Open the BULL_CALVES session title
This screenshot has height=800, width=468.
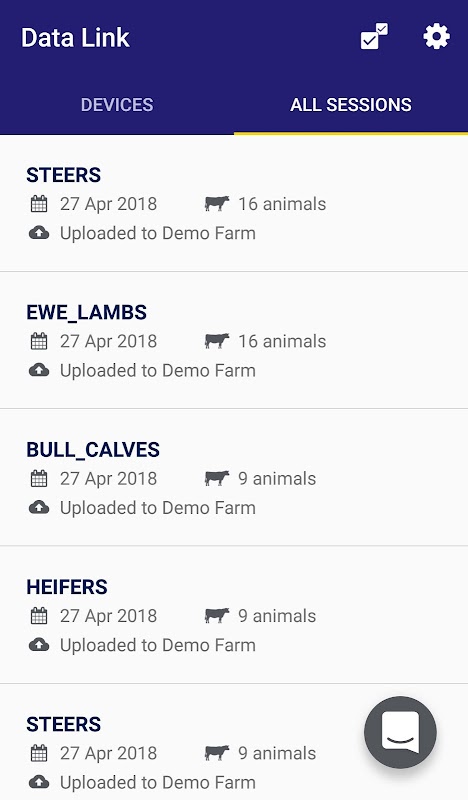(93, 449)
